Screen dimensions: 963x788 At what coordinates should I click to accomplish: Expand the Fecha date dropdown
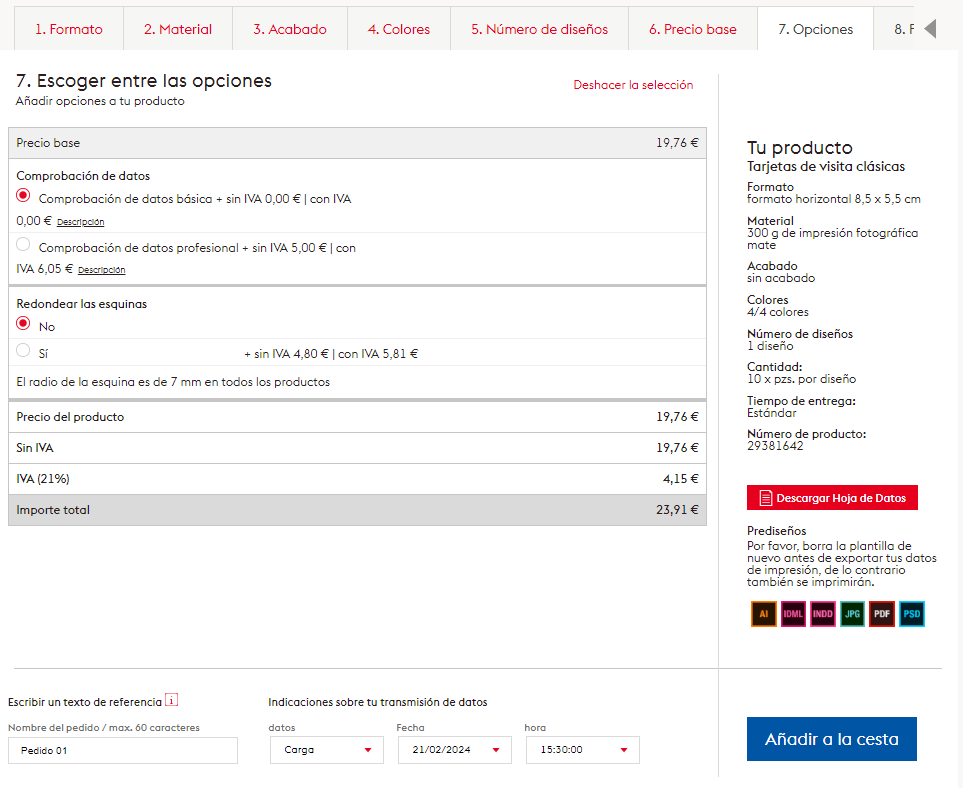(x=454, y=750)
